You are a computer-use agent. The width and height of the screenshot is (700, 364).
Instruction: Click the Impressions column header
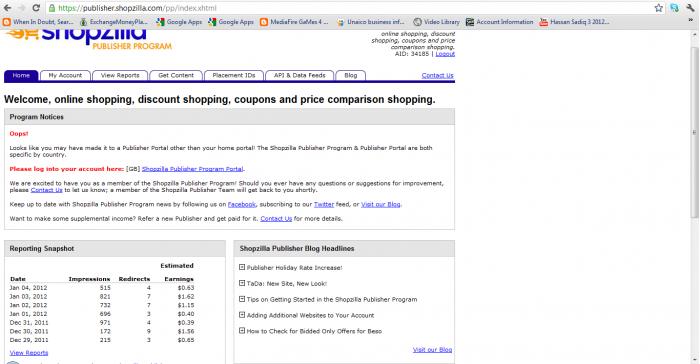pyautogui.click(x=89, y=279)
